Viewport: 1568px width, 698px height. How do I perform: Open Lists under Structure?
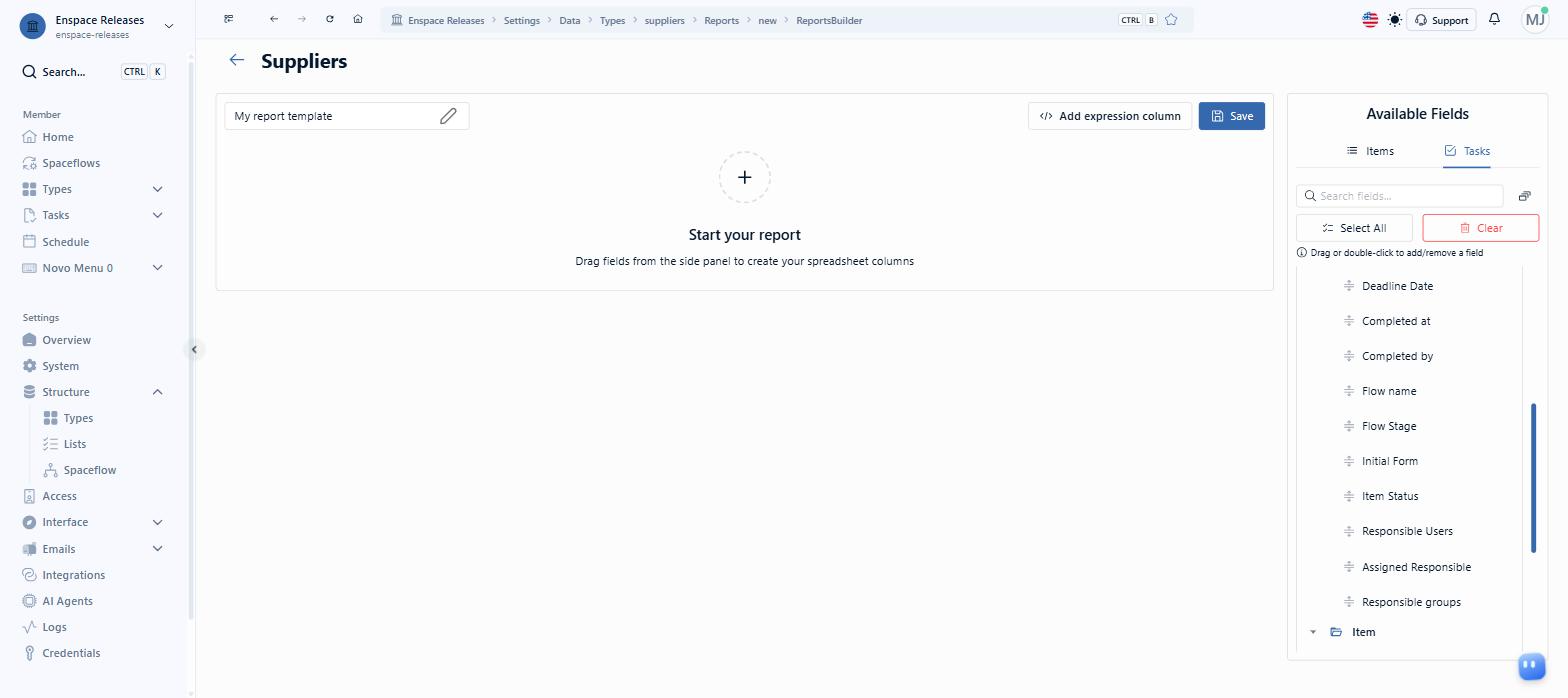(x=75, y=444)
